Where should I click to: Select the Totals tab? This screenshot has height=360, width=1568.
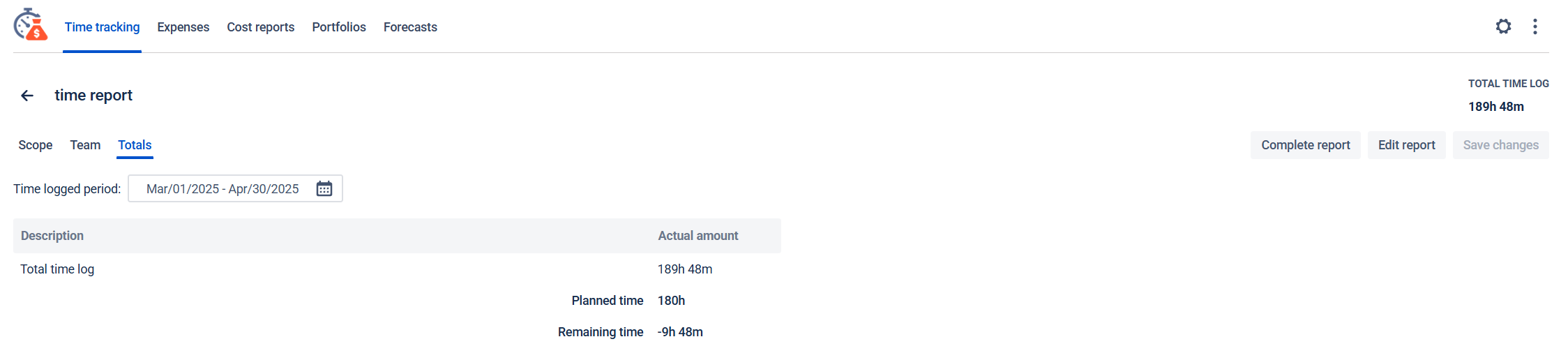point(135,145)
